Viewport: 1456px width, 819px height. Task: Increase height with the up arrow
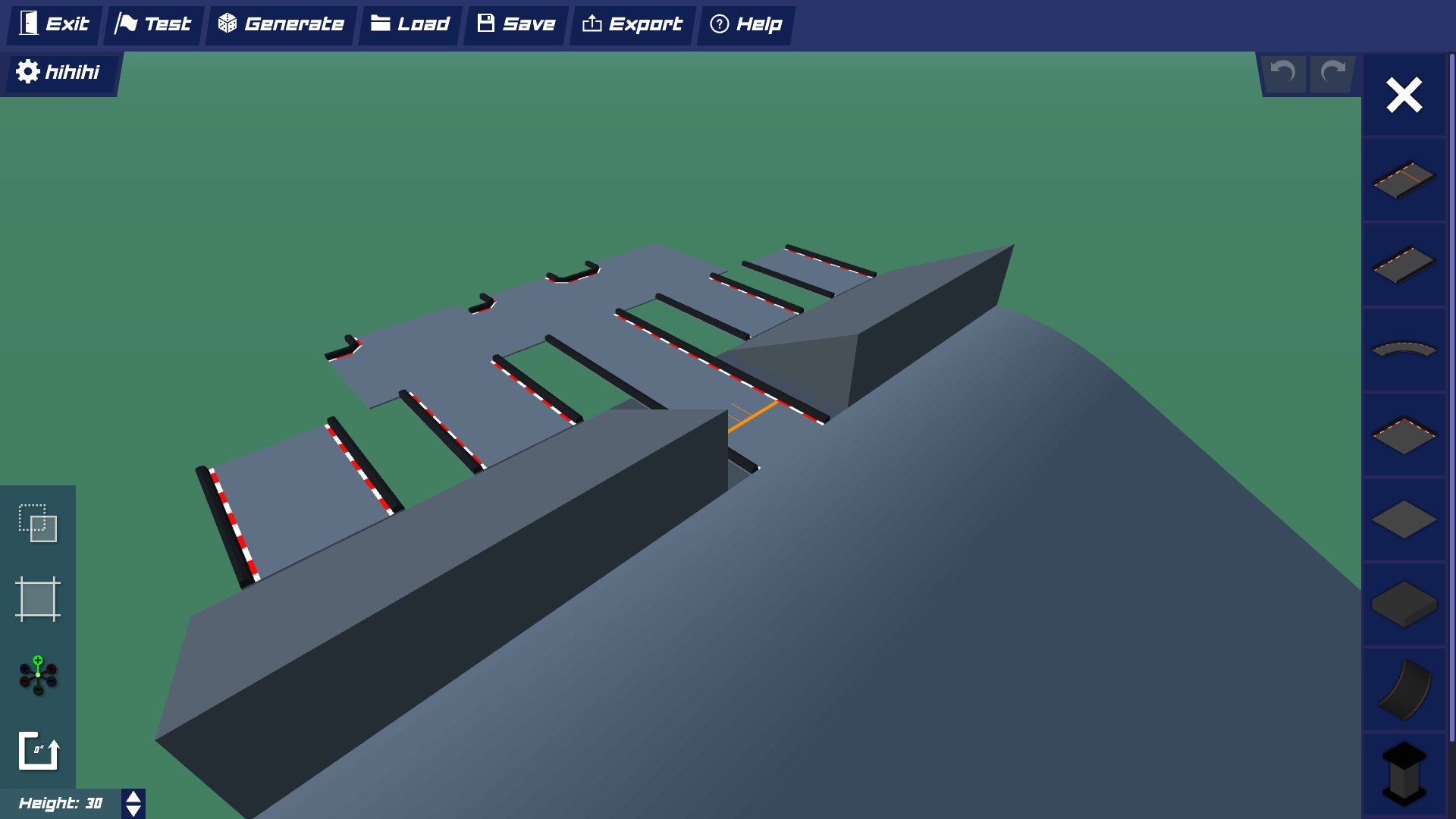pos(133,797)
